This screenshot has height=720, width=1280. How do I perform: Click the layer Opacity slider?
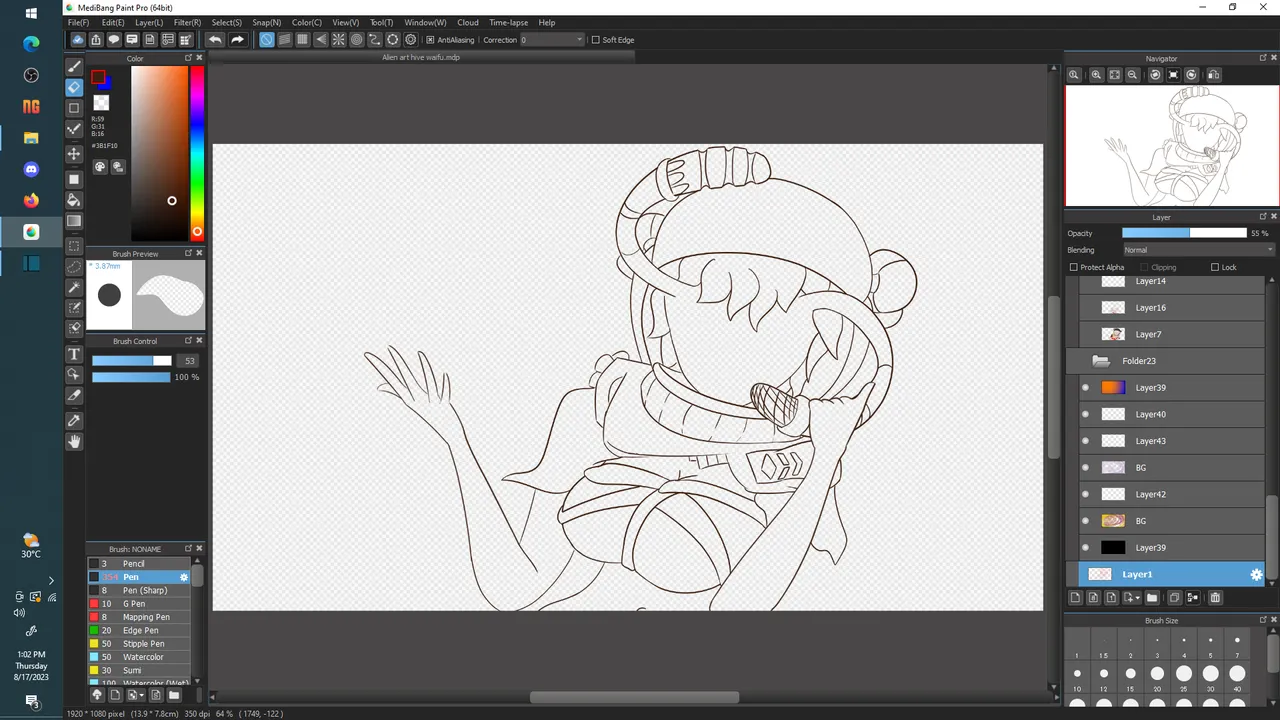[x=1184, y=233]
